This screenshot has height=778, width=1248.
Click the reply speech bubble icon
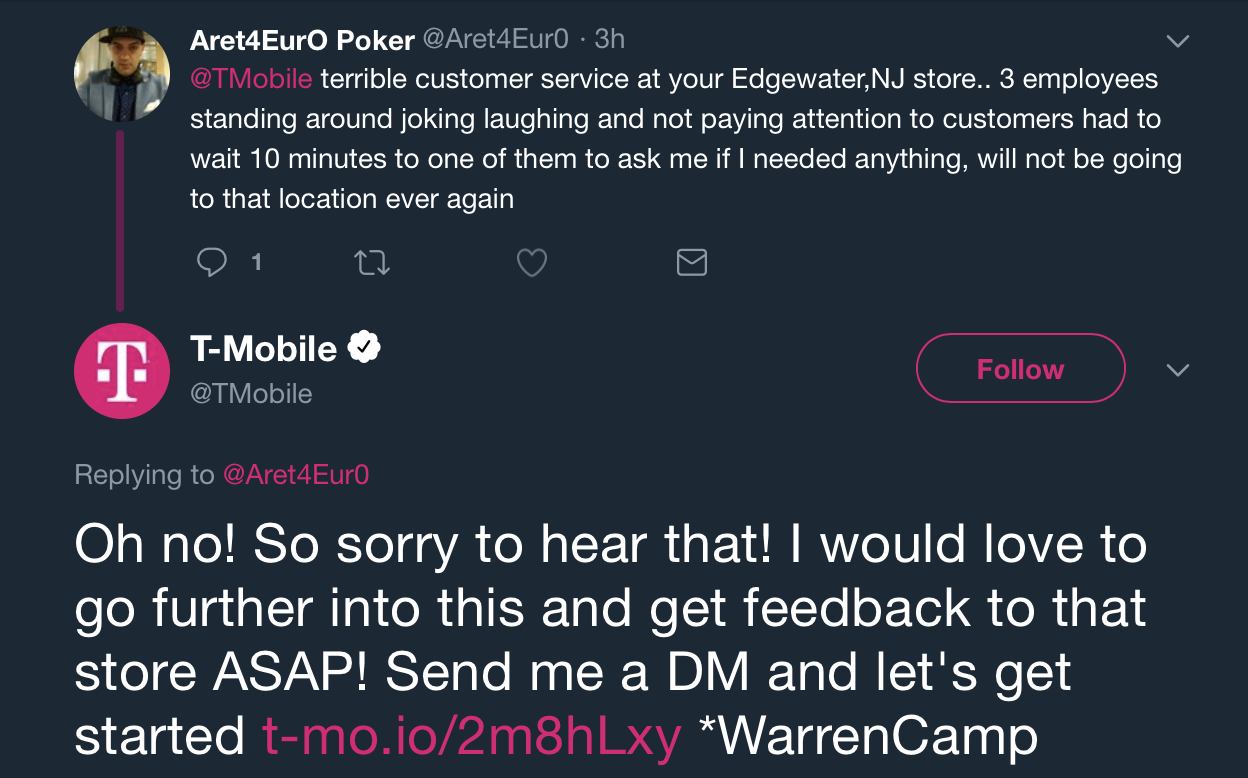[x=211, y=262]
